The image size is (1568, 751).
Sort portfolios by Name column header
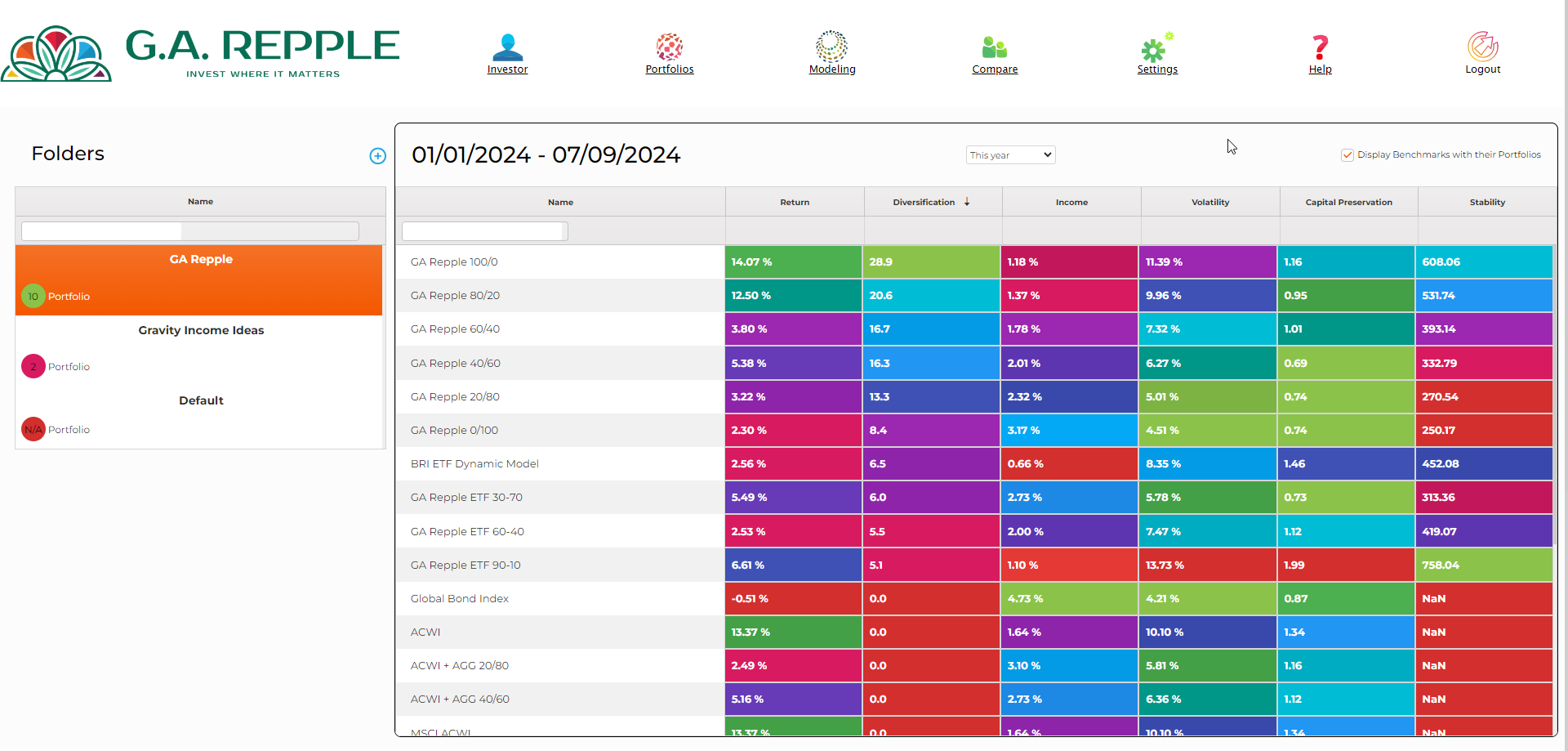point(560,202)
